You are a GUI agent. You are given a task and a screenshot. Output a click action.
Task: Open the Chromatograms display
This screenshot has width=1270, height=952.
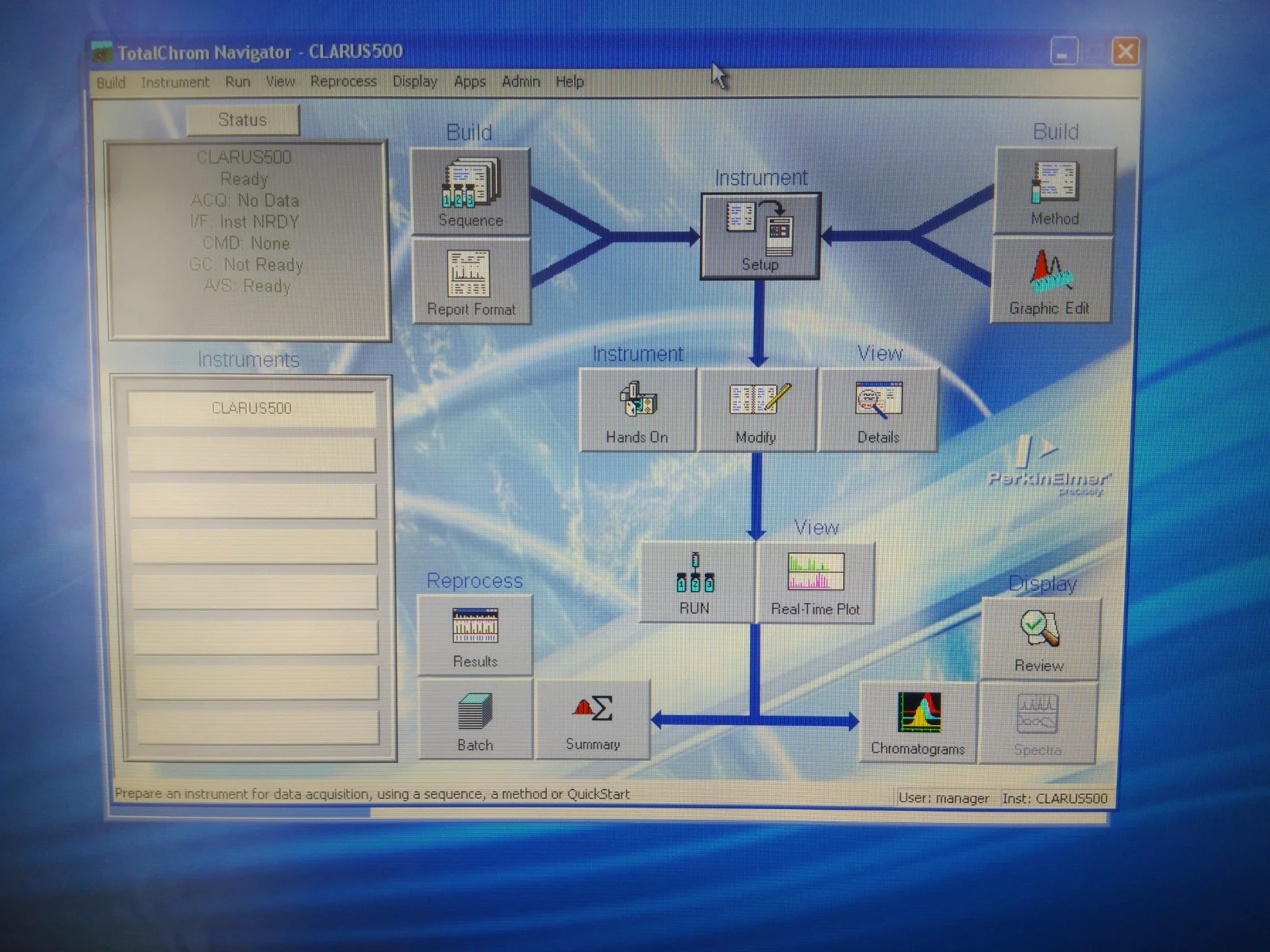click(x=918, y=723)
